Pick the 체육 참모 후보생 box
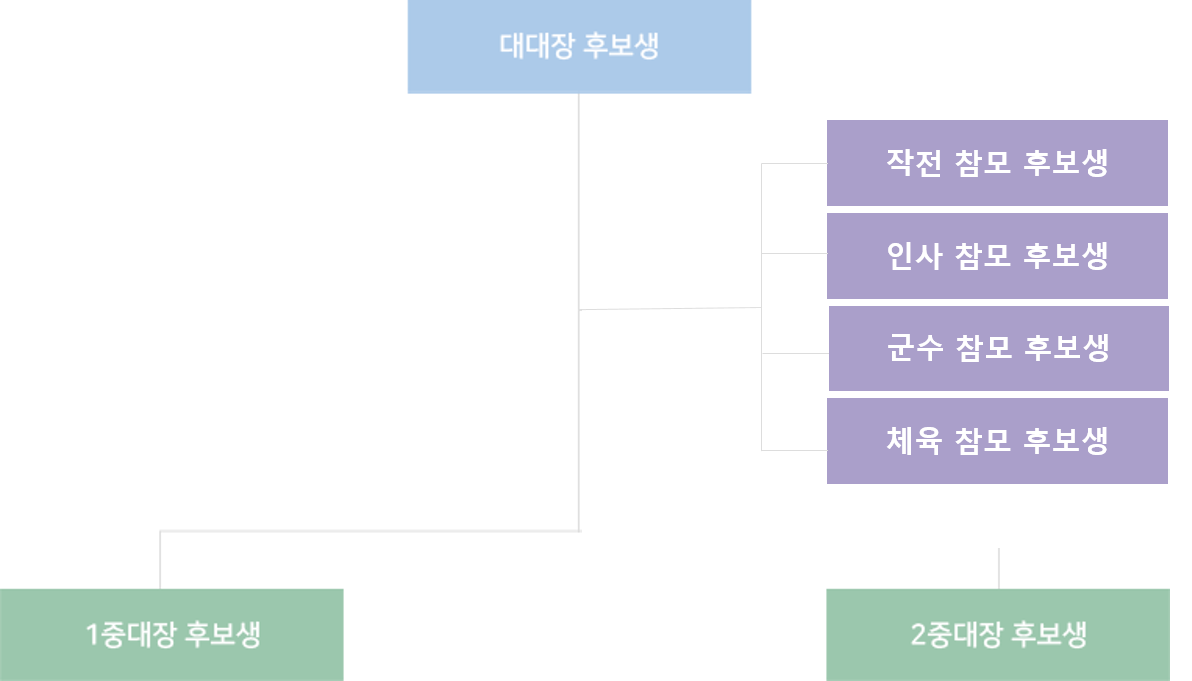The image size is (1192, 681). click(x=997, y=441)
